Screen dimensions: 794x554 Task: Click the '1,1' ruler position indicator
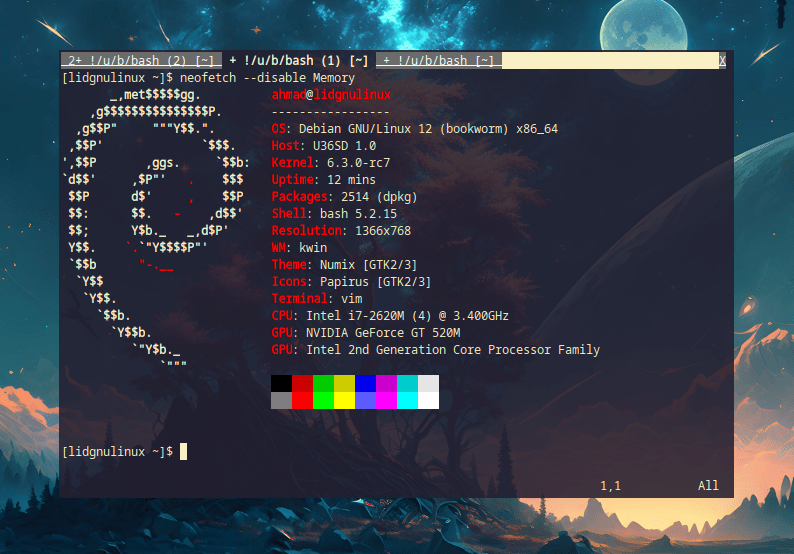[611, 486]
